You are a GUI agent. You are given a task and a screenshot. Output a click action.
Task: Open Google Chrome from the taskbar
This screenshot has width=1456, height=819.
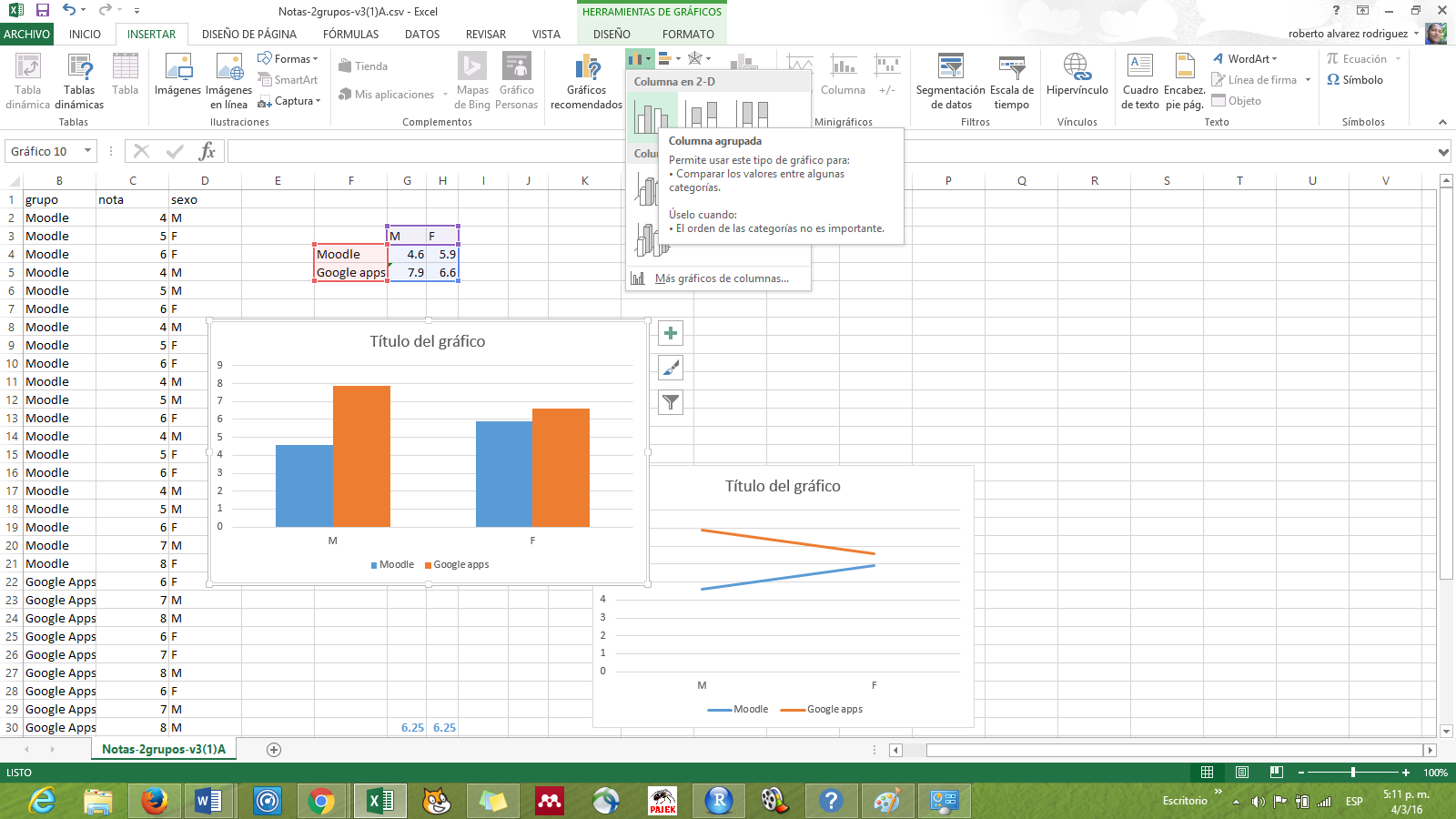(320, 801)
